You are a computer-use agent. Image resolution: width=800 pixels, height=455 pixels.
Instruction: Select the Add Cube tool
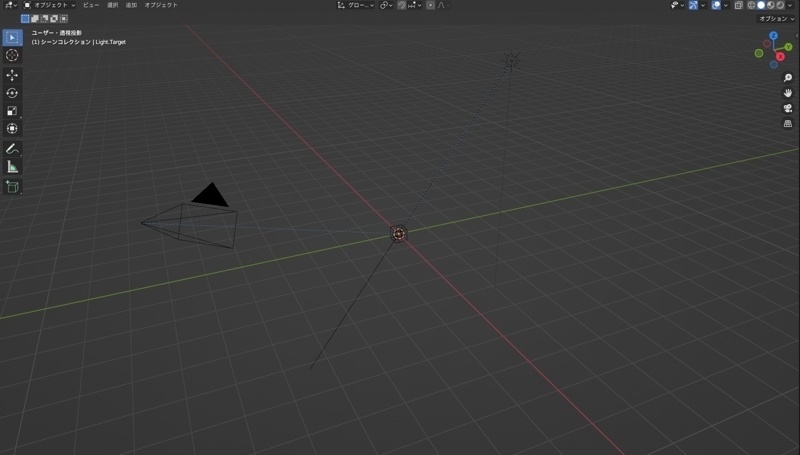coord(12,187)
